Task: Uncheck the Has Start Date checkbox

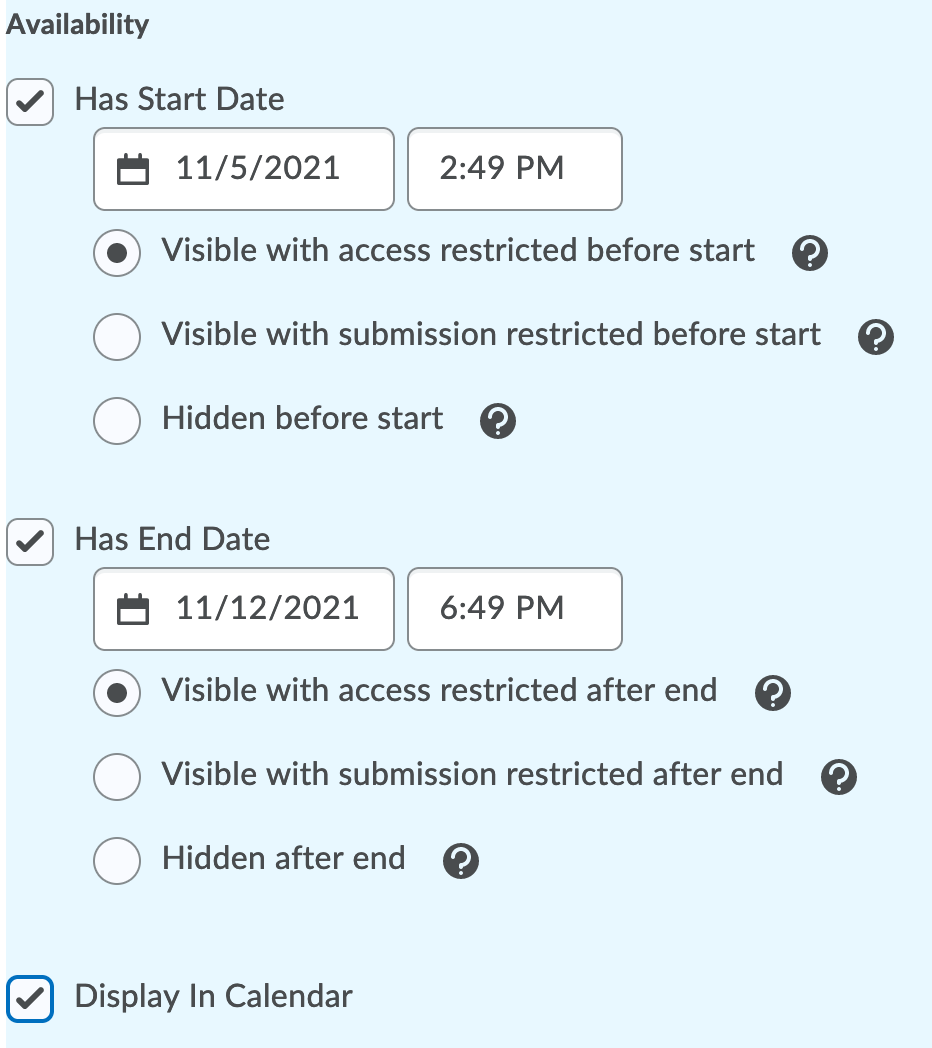Action: (30, 102)
